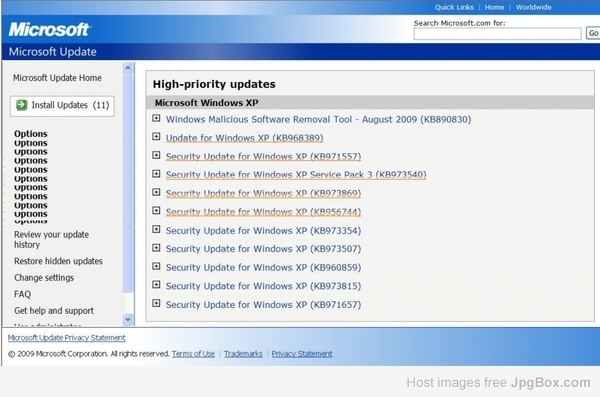Open Security Update KB973815 link
This screenshot has height=397, width=600.
pyautogui.click(x=263, y=286)
